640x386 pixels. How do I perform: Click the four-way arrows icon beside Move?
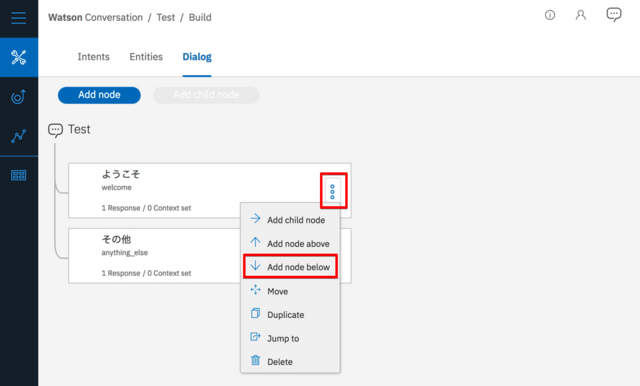click(x=256, y=290)
